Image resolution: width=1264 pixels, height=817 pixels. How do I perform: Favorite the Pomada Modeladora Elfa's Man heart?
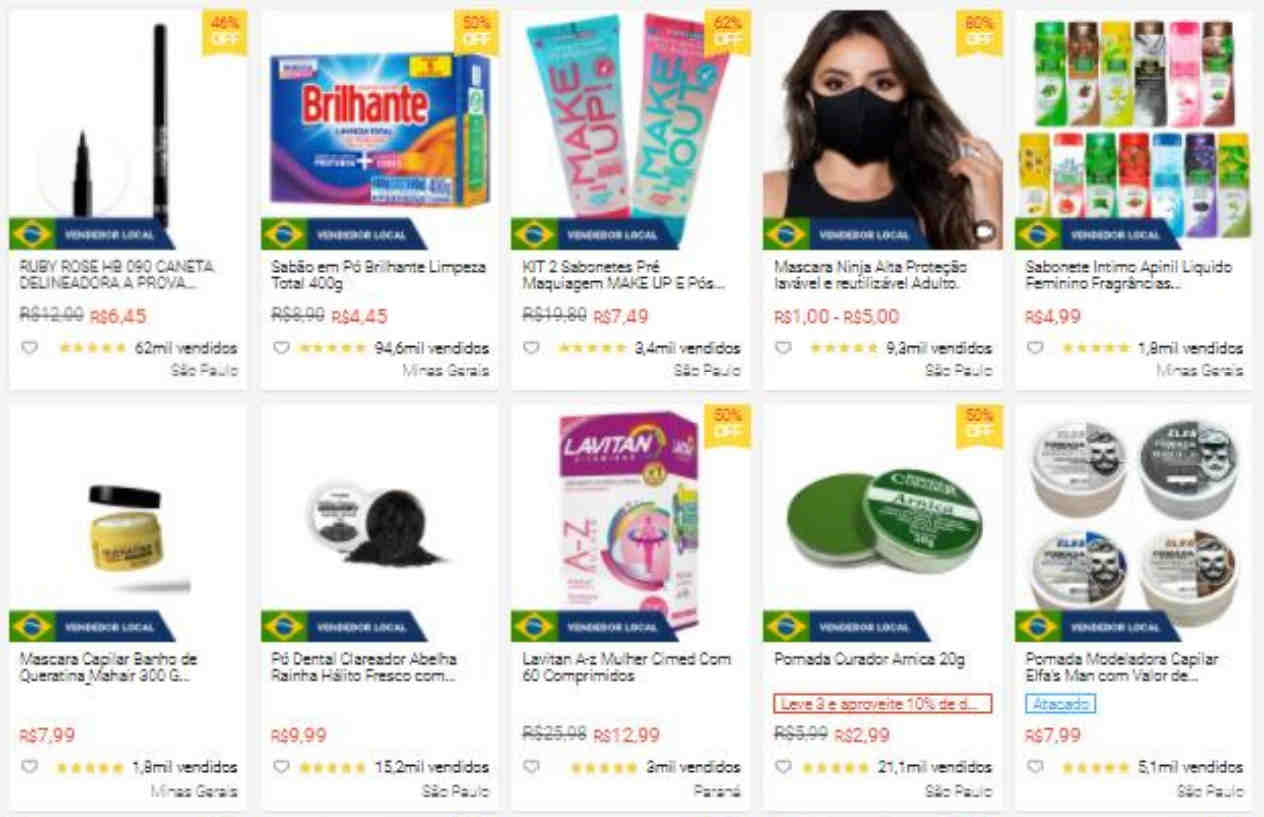1035,767
